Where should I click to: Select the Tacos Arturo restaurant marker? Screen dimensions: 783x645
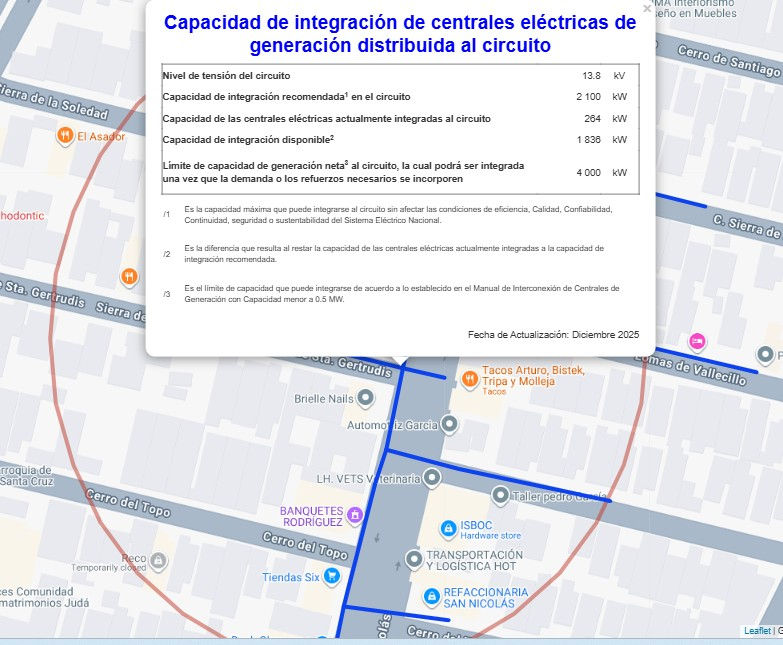469,380
